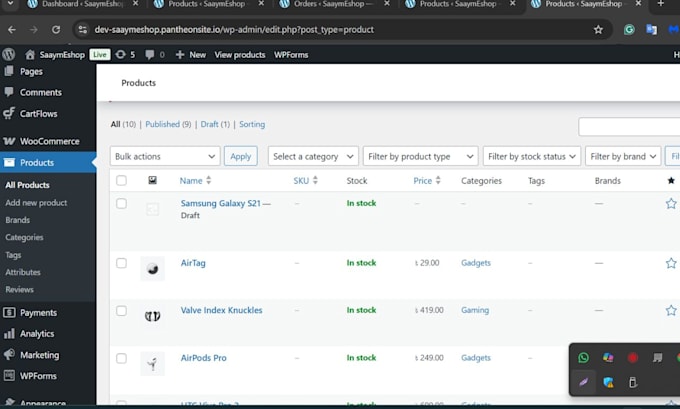Image resolution: width=680 pixels, height=409 pixels.
Task: Show only Draft products
Action: pyautogui.click(x=209, y=124)
